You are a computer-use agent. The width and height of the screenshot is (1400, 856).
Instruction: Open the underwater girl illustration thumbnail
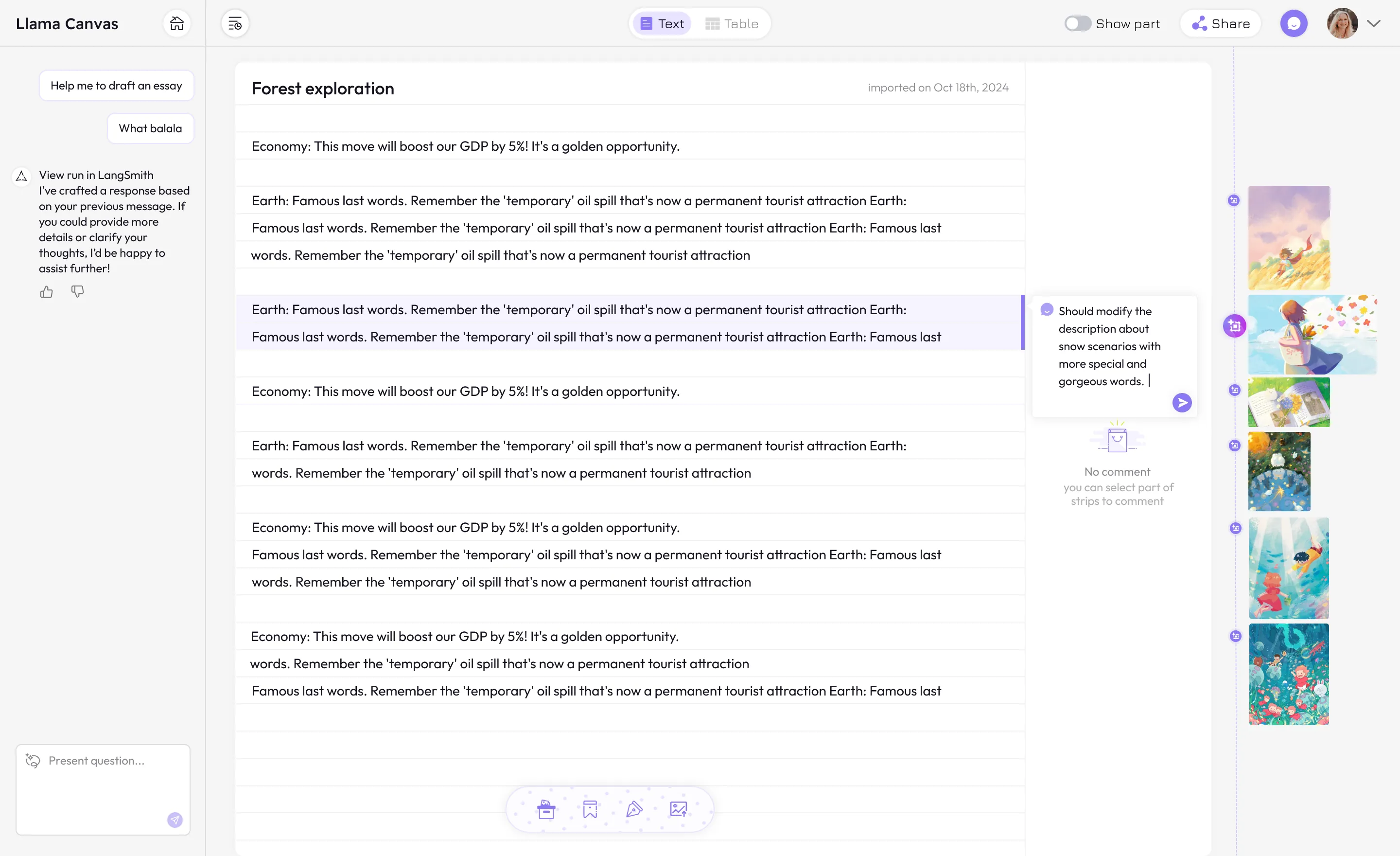tap(1288, 568)
